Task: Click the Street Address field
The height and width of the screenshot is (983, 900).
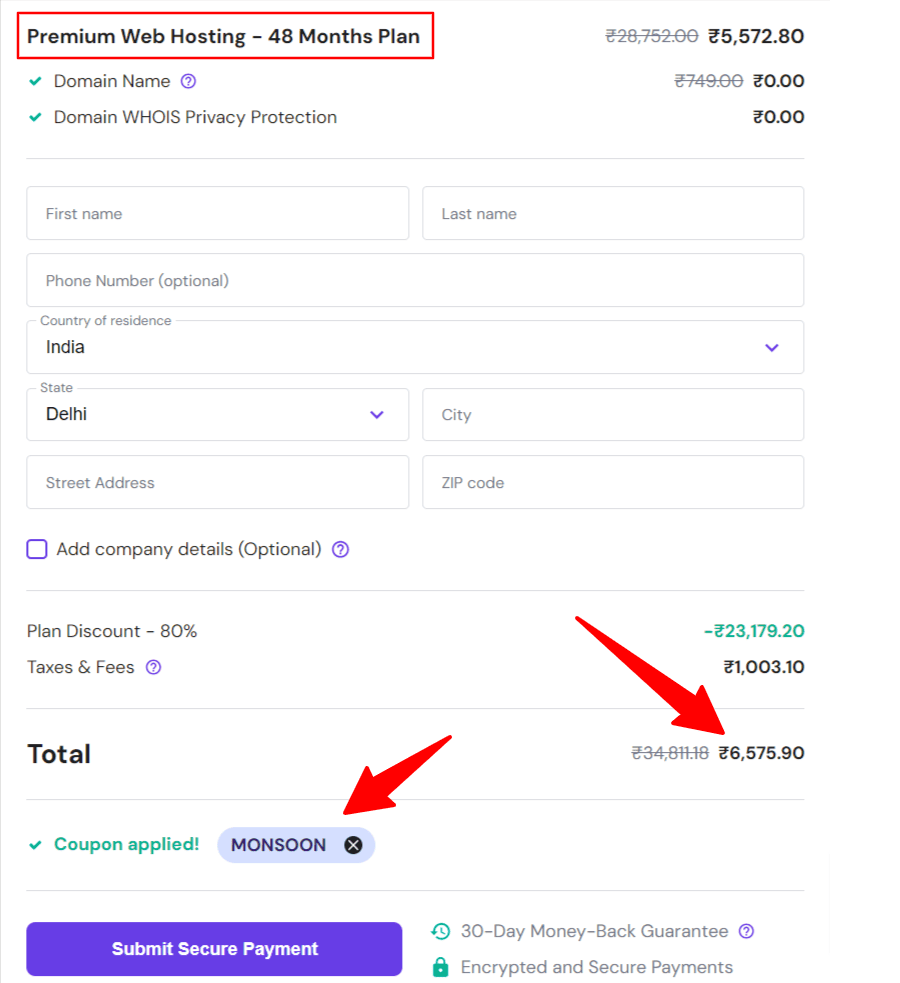Action: [x=217, y=482]
